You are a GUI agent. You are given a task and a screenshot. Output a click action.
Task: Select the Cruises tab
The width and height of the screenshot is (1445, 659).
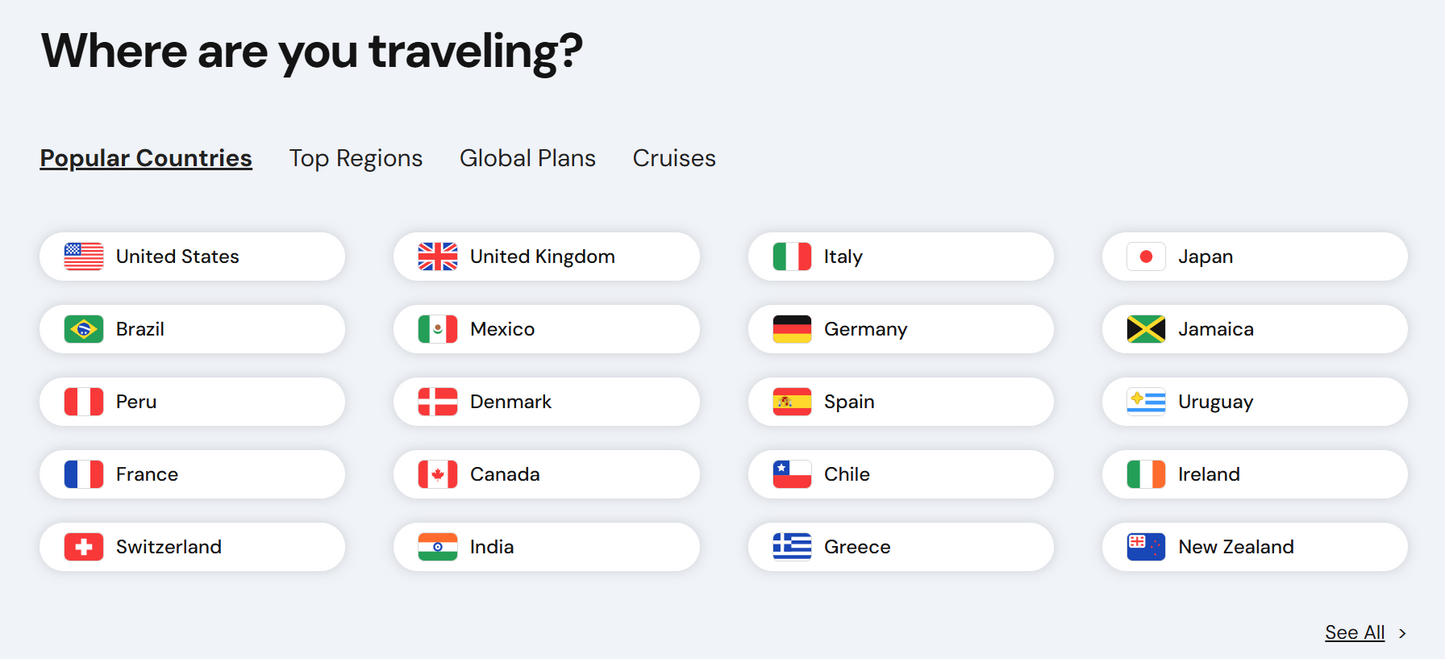673,157
